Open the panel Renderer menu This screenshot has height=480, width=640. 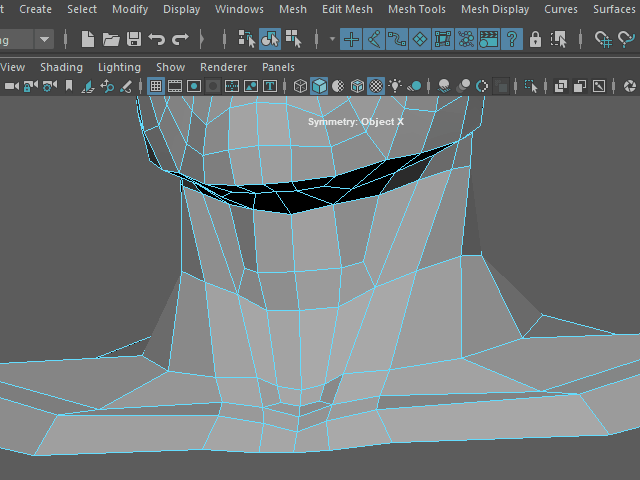pyautogui.click(x=223, y=67)
